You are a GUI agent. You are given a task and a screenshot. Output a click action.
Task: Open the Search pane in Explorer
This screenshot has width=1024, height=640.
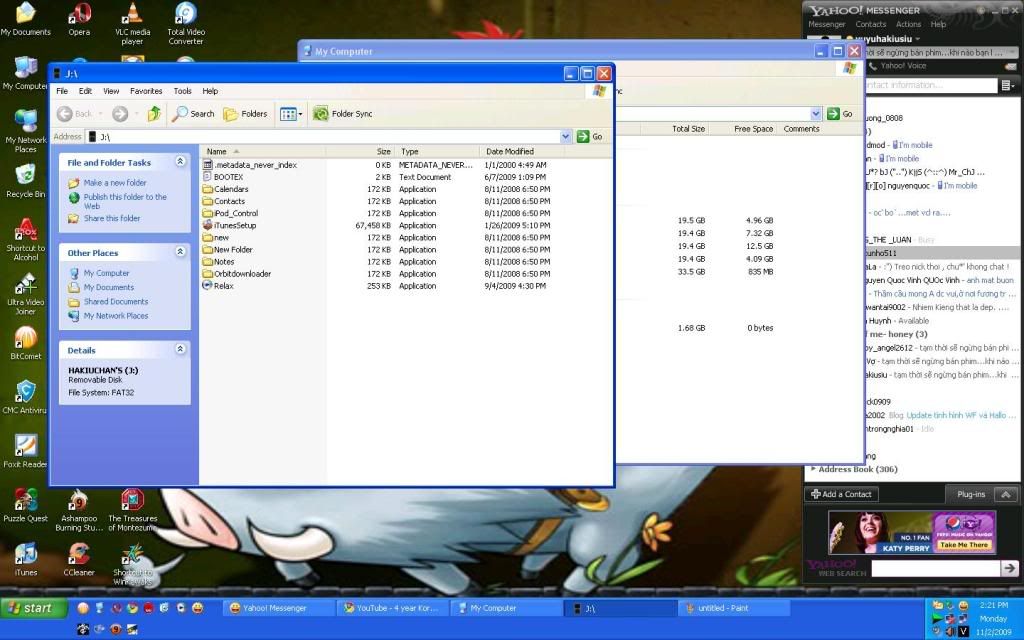click(x=193, y=114)
